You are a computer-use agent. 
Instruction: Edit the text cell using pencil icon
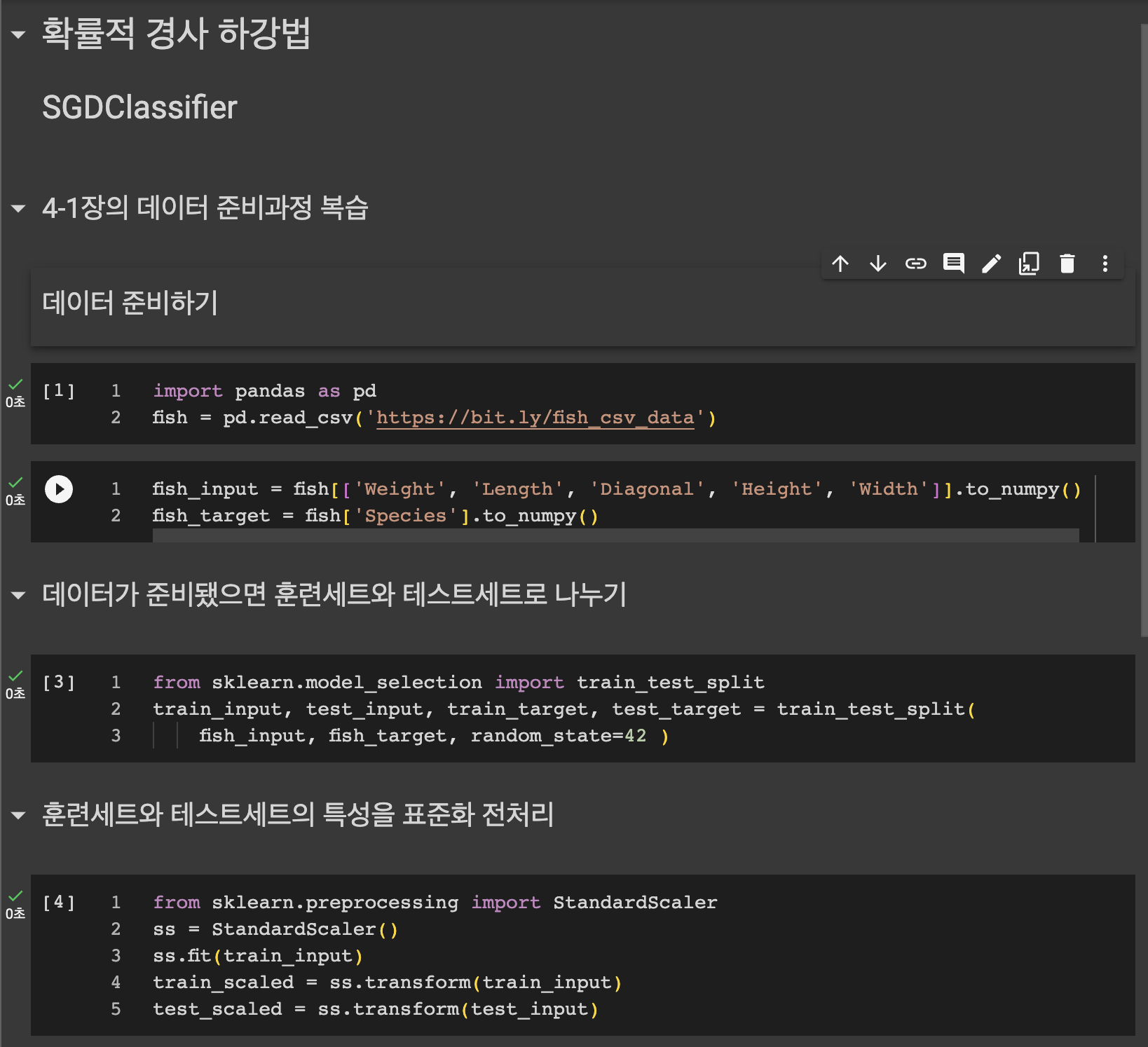coord(992,264)
